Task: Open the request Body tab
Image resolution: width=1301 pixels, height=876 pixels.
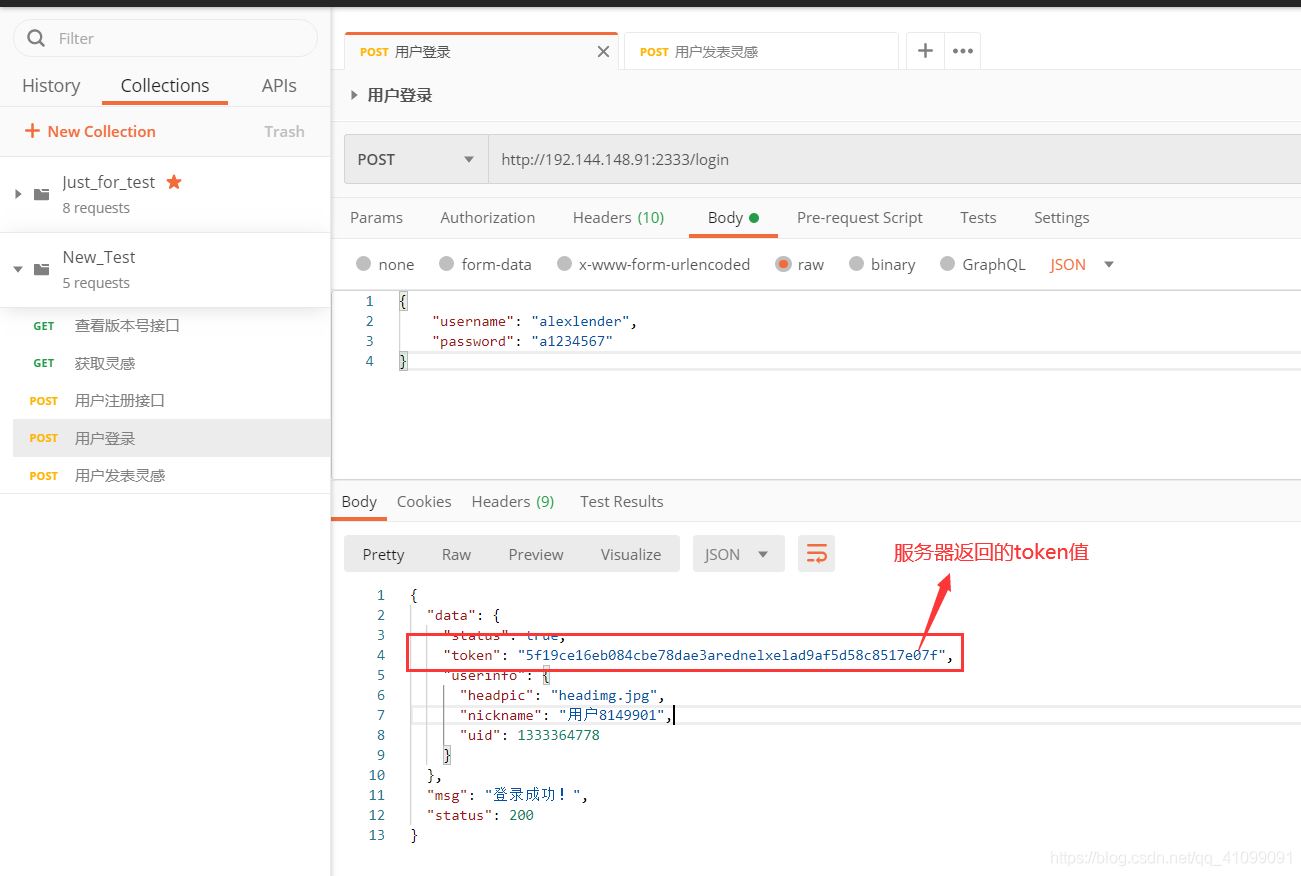Action: 733,217
